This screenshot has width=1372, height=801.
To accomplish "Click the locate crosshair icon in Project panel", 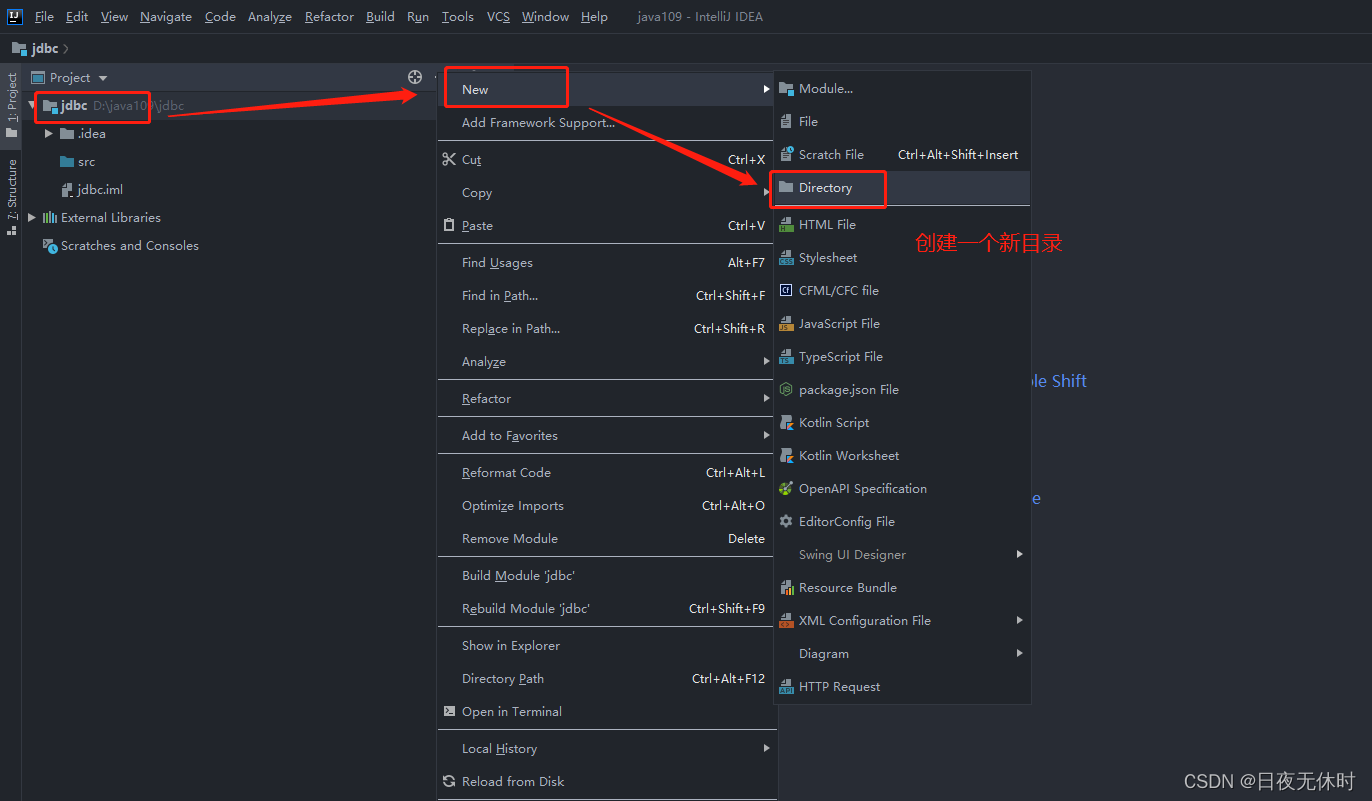I will point(415,77).
